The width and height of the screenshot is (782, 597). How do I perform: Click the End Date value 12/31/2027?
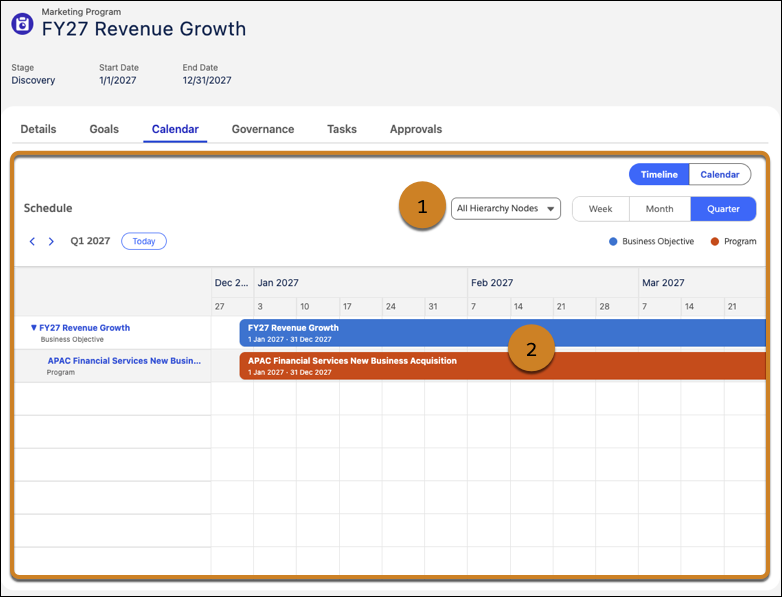tap(207, 80)
